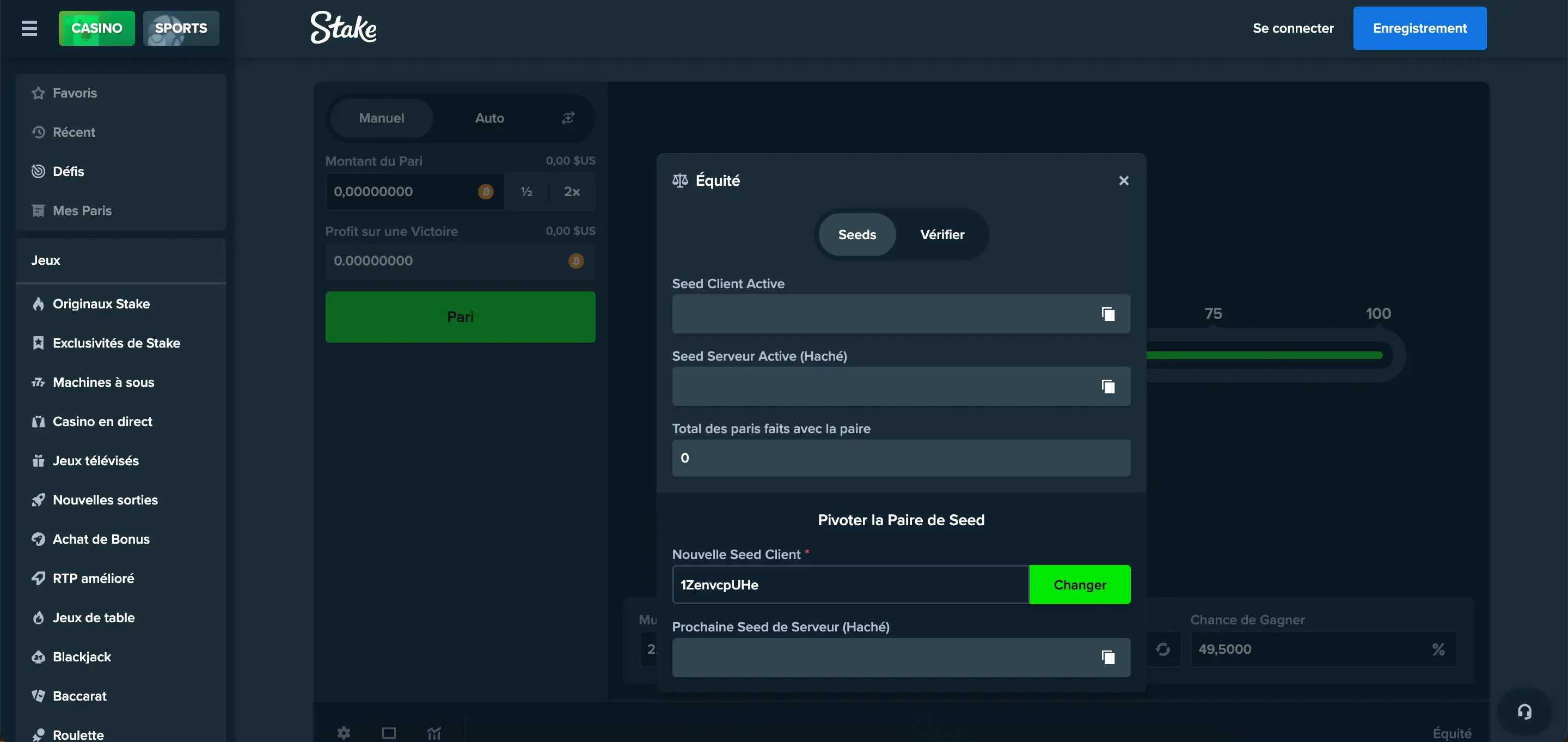
Task: Copy the Seed Client Active value
Action: tap(1108, 314)
